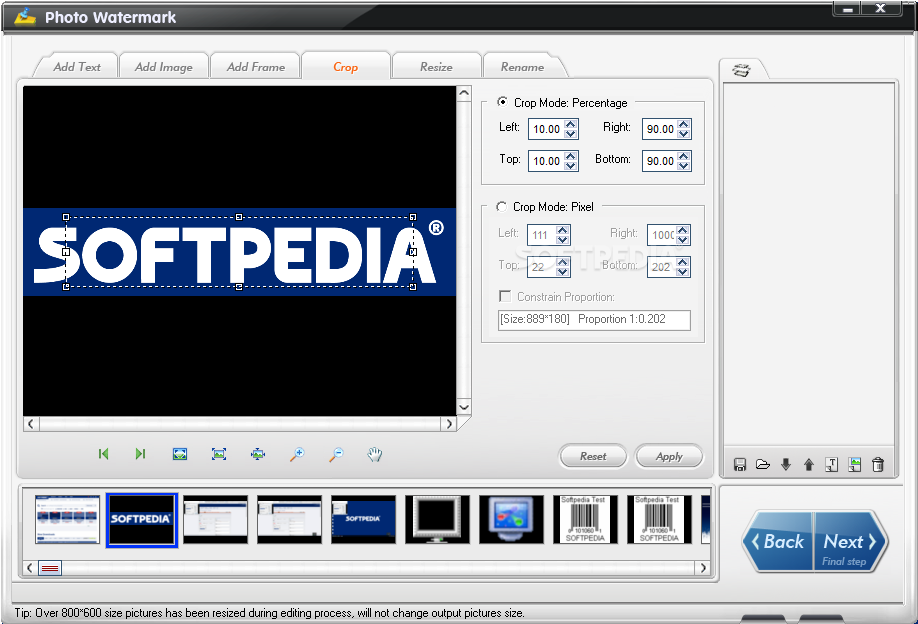Select the hand pan tool
The height and width of the screenshot is (624, 918).
[375, 454]
